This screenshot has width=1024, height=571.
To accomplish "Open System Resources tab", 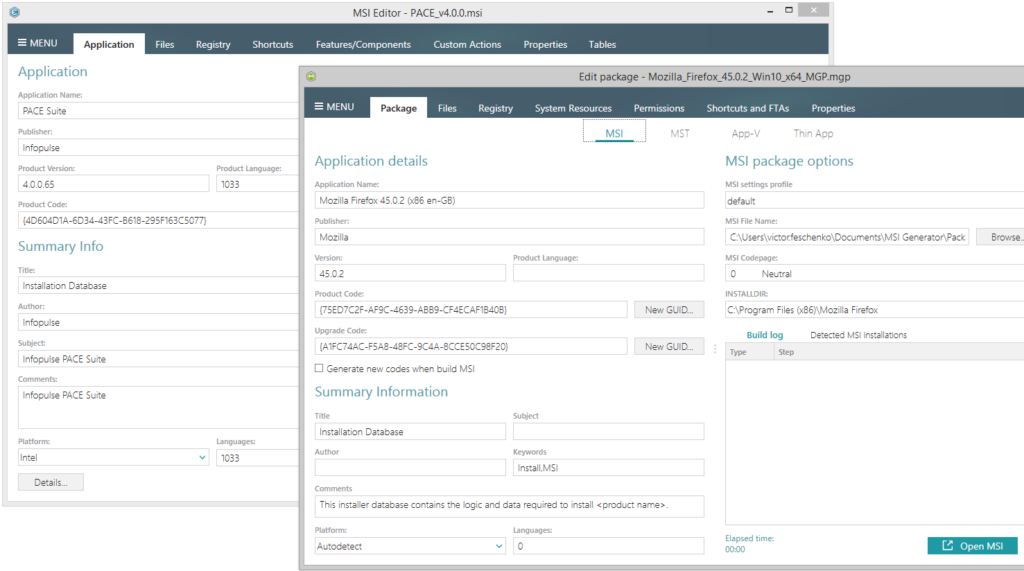I will click(x=573, y=108).
